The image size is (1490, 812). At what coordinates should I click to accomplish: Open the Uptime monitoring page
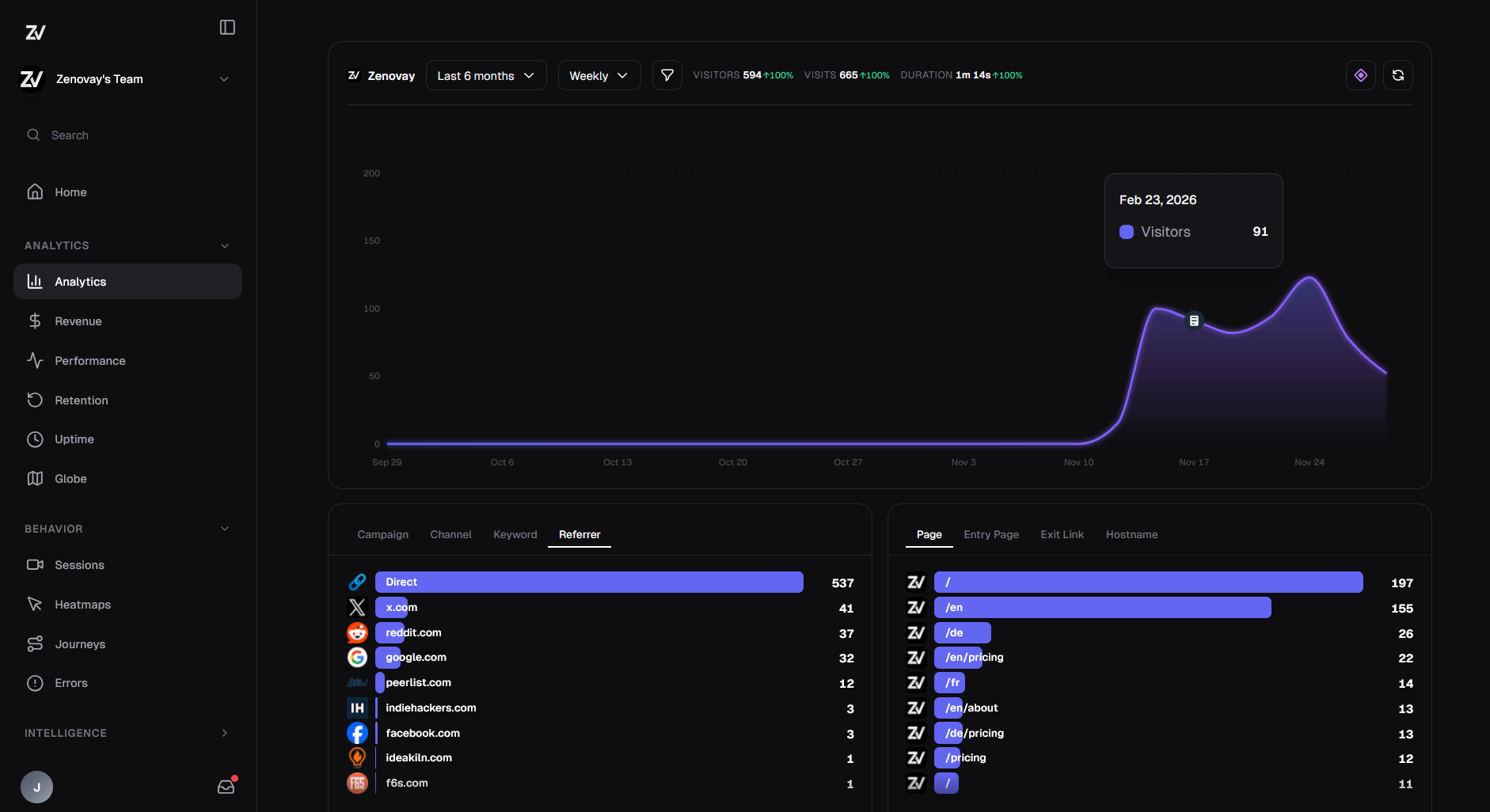pyautogui.click(x=74, y=439)
